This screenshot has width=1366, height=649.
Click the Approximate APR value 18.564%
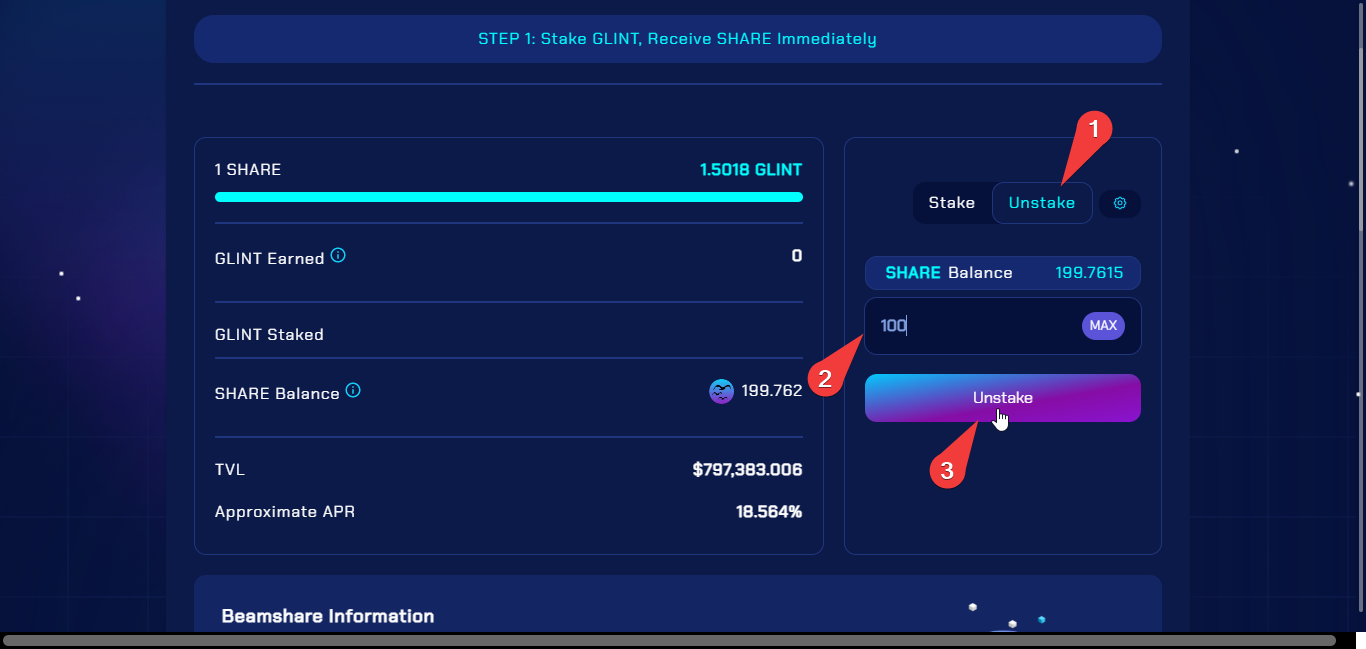click(x=768, y=512)
